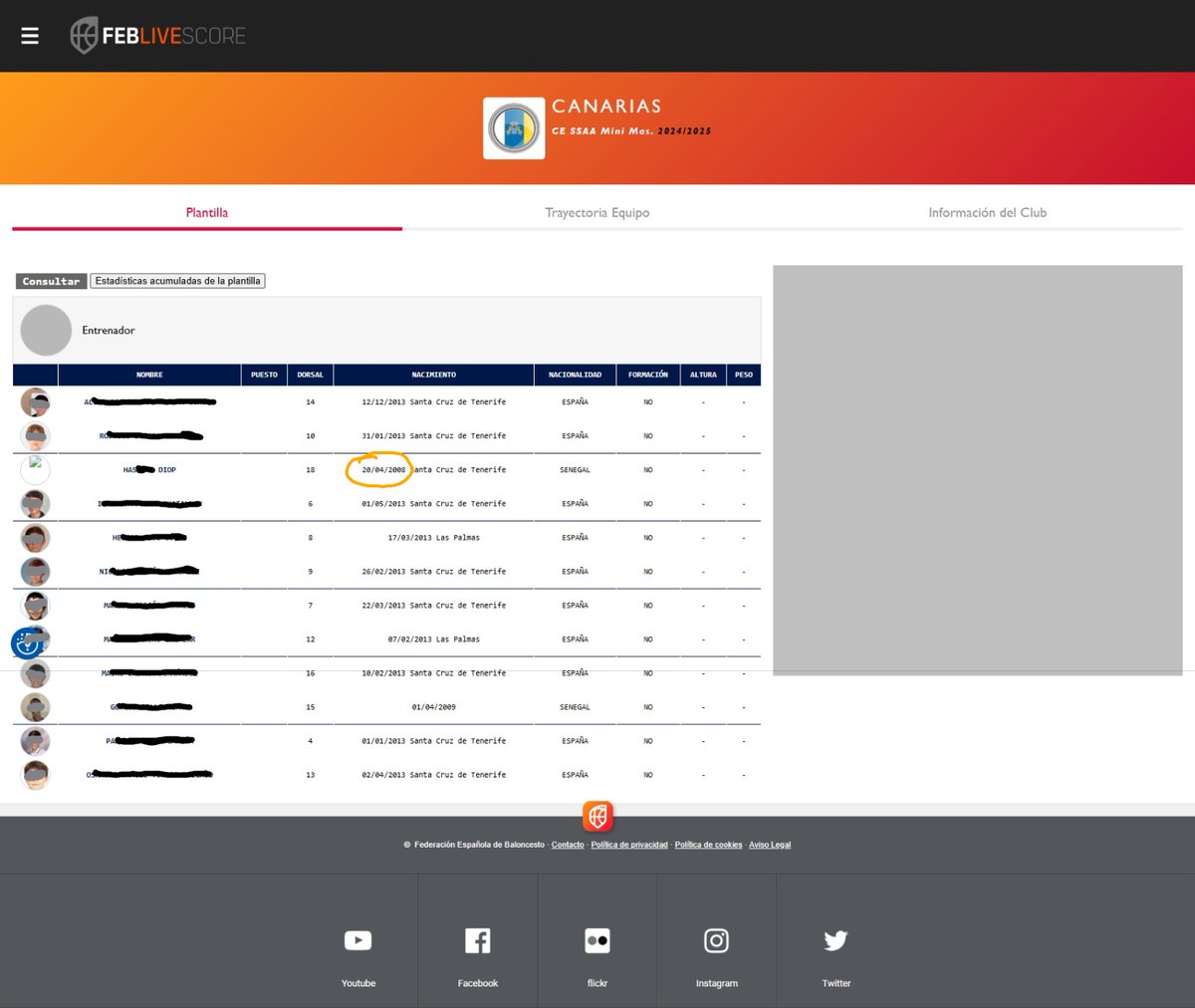The width and height of the screenshot is (1195, 1008).
Task: Open the Aviso Legal link
Action: 770,845
